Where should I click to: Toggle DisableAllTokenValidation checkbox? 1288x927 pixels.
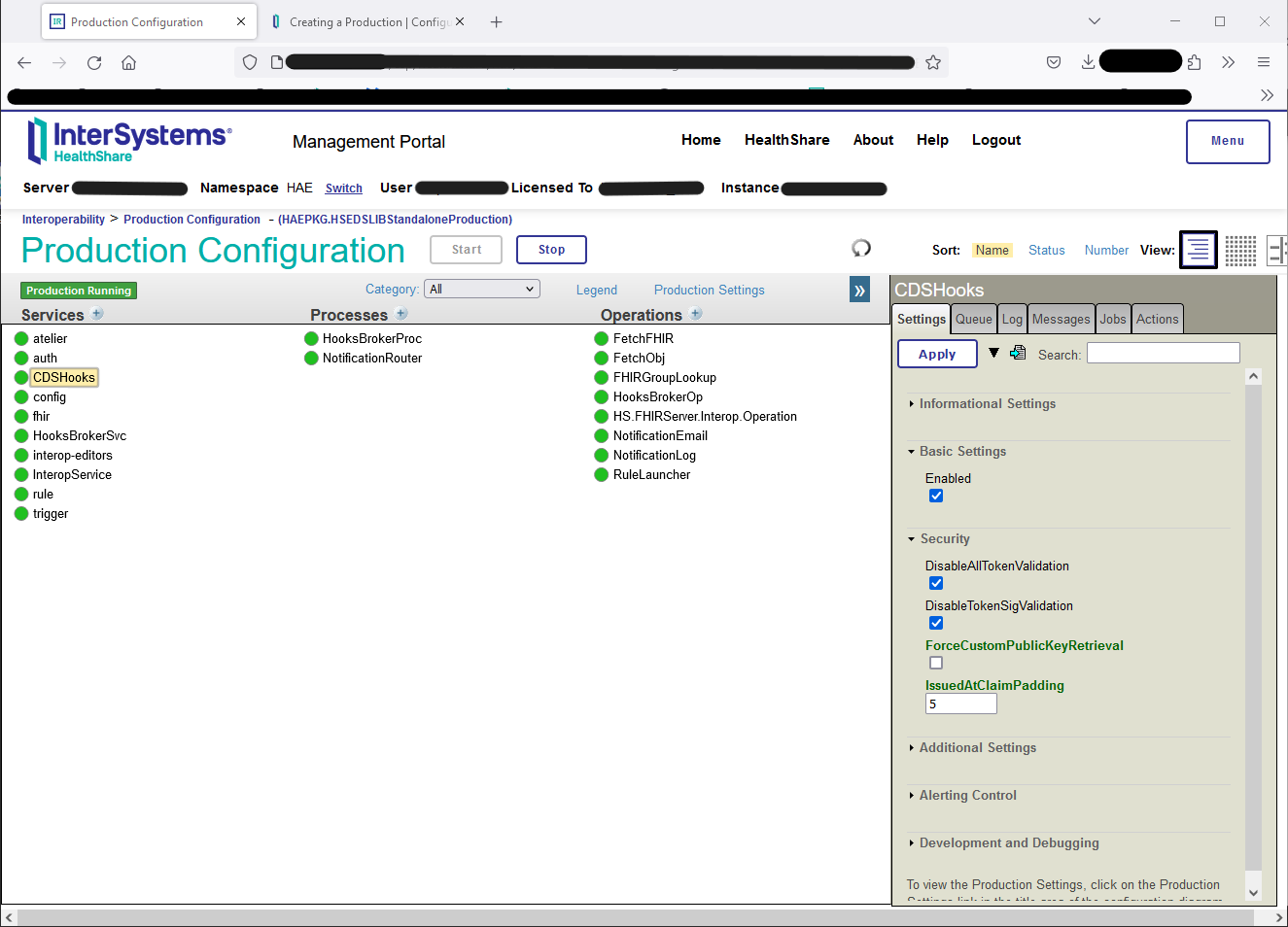936,583
